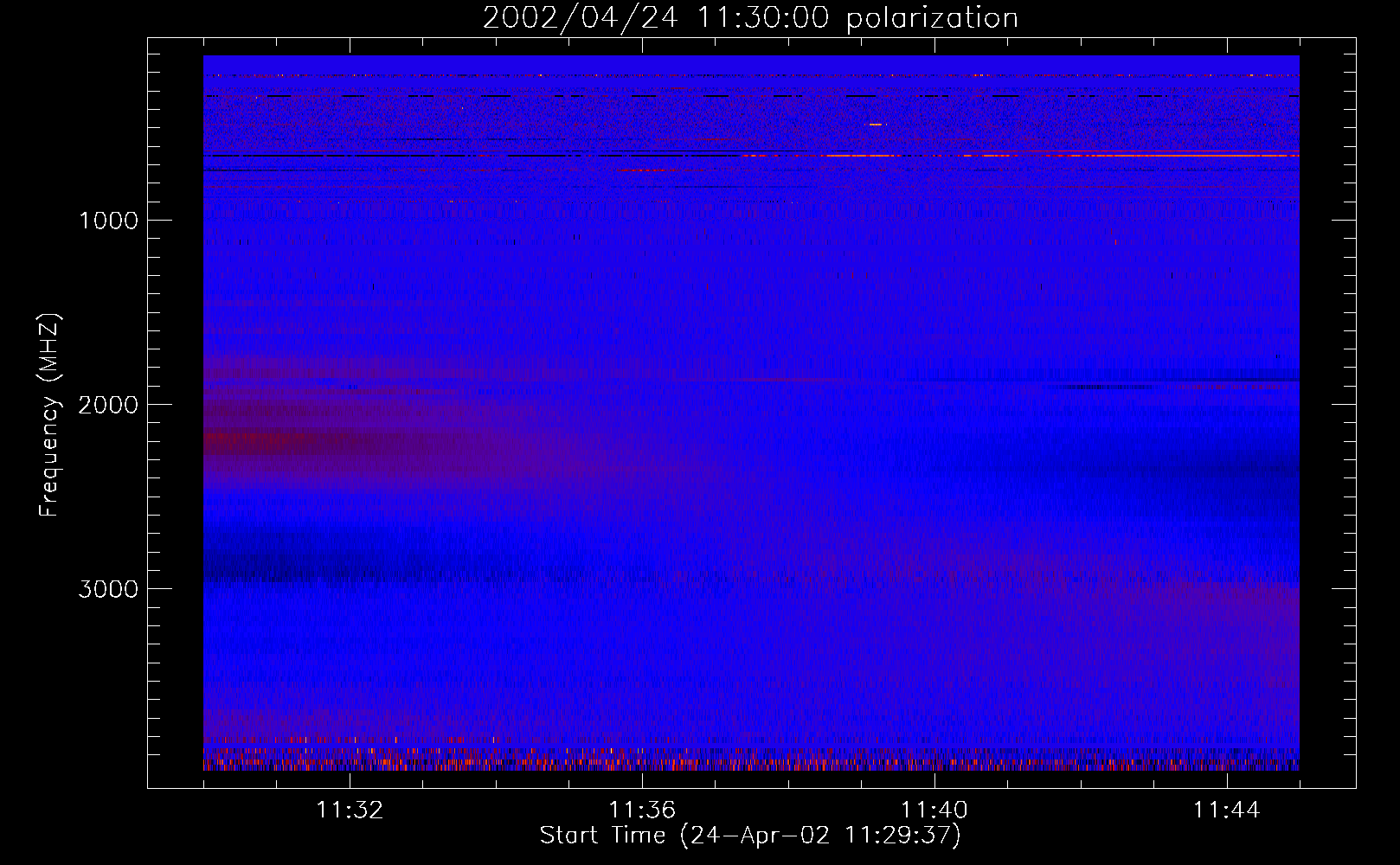Click the 2000 frequency tick label
Image resolution: width=1400 pixels, height=865 pixels.
pos(108,405)
